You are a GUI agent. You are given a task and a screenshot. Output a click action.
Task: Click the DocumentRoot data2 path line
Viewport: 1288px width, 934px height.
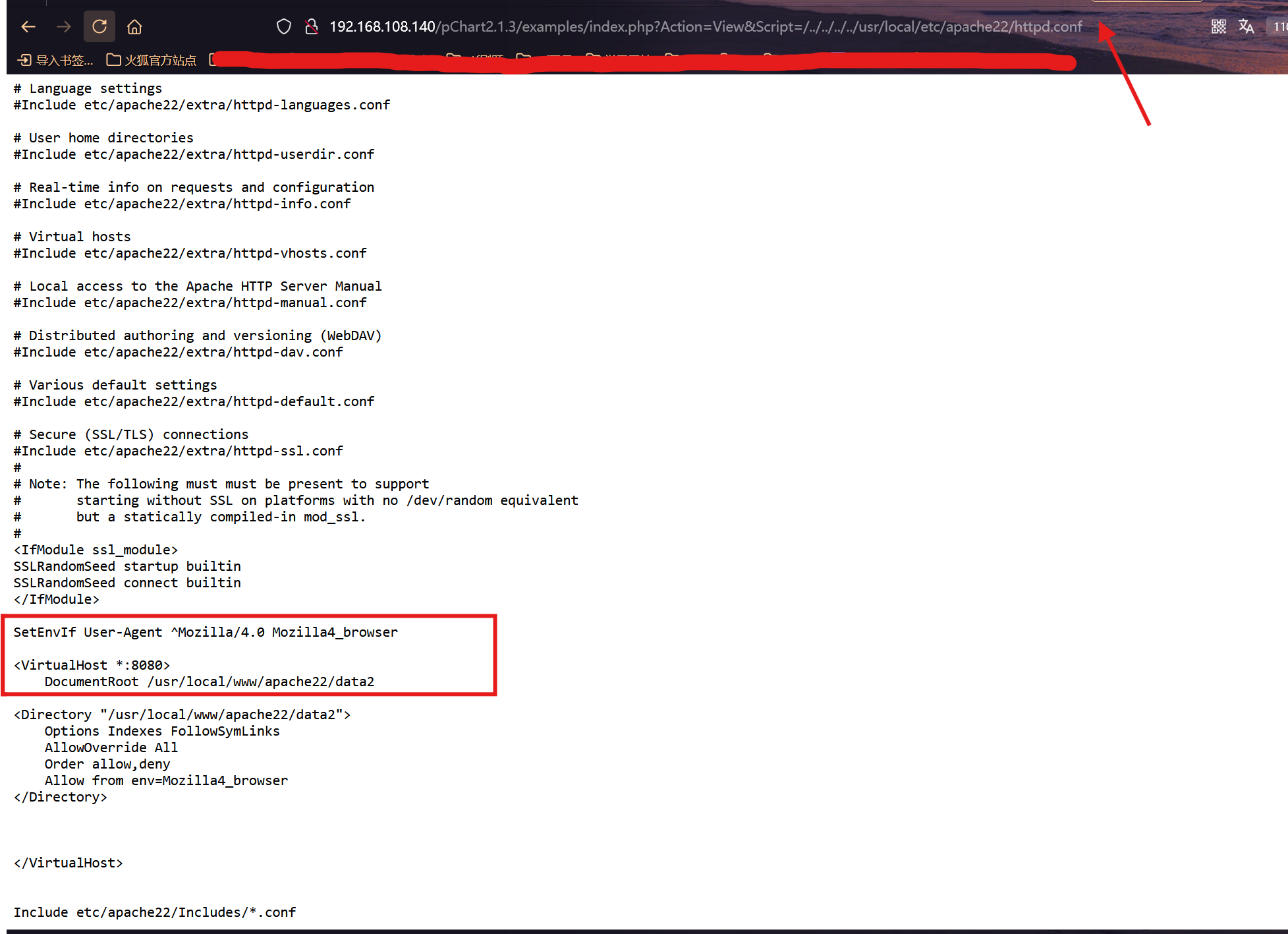click(x=209, y=682)
